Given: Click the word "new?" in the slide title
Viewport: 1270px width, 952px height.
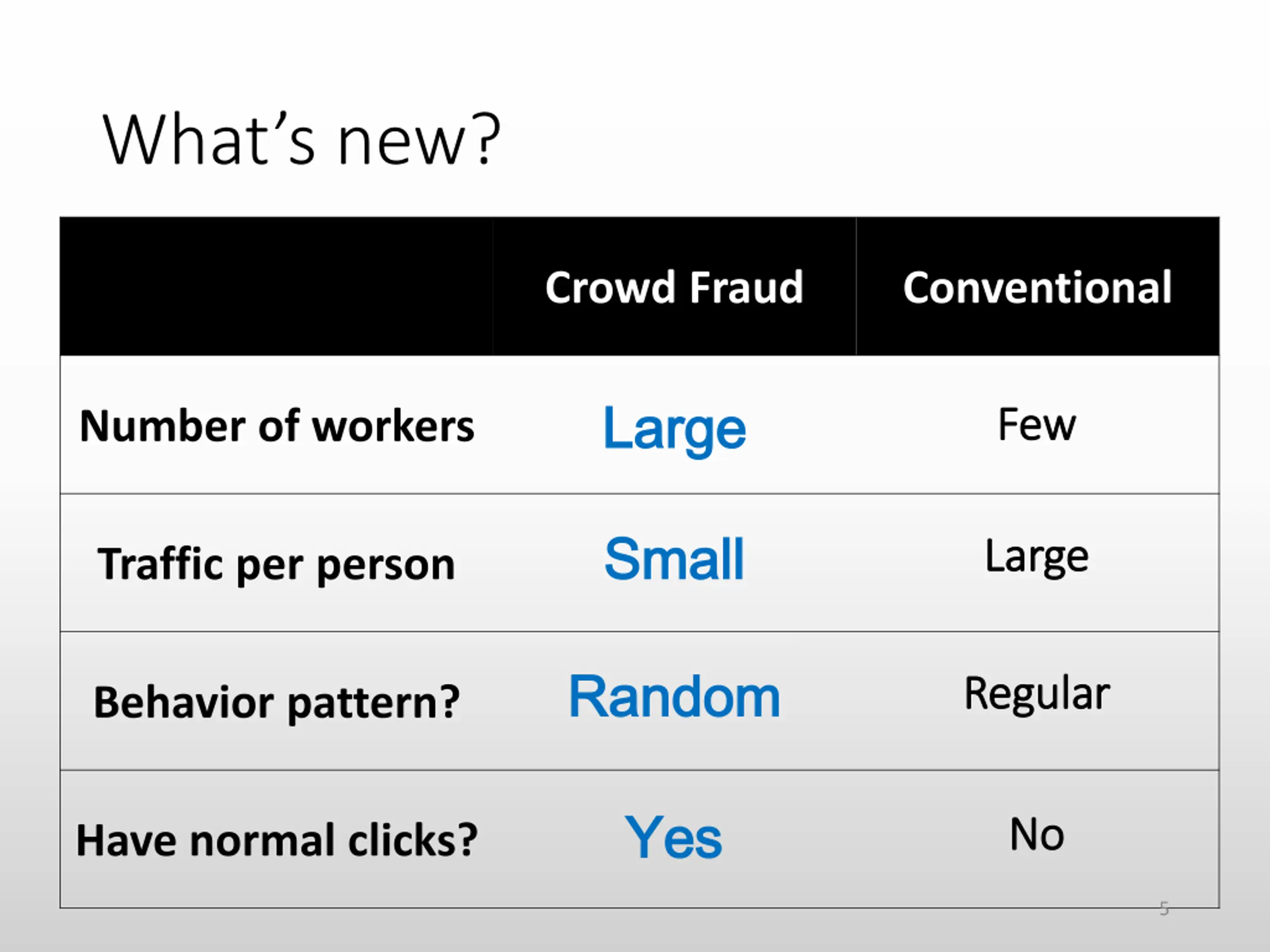Looking at the screenshot, I should click(x=419, y=142).
